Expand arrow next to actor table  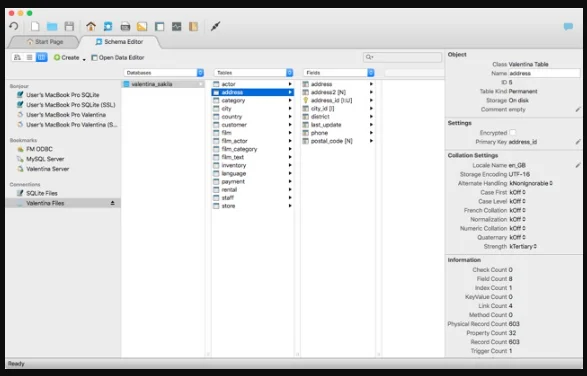click(290, 84)
